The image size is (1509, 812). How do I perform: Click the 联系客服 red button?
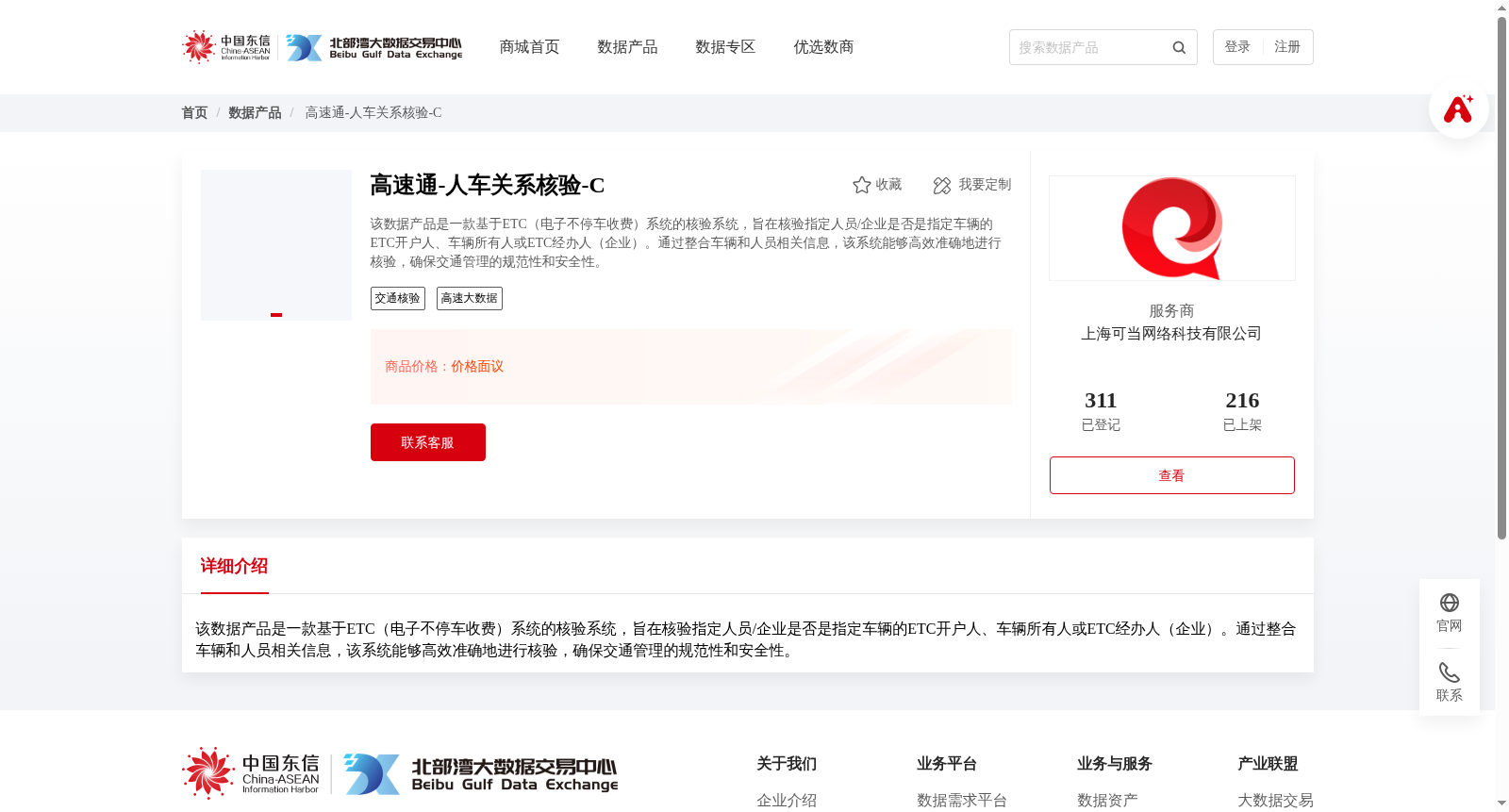[x=428, y=442]
